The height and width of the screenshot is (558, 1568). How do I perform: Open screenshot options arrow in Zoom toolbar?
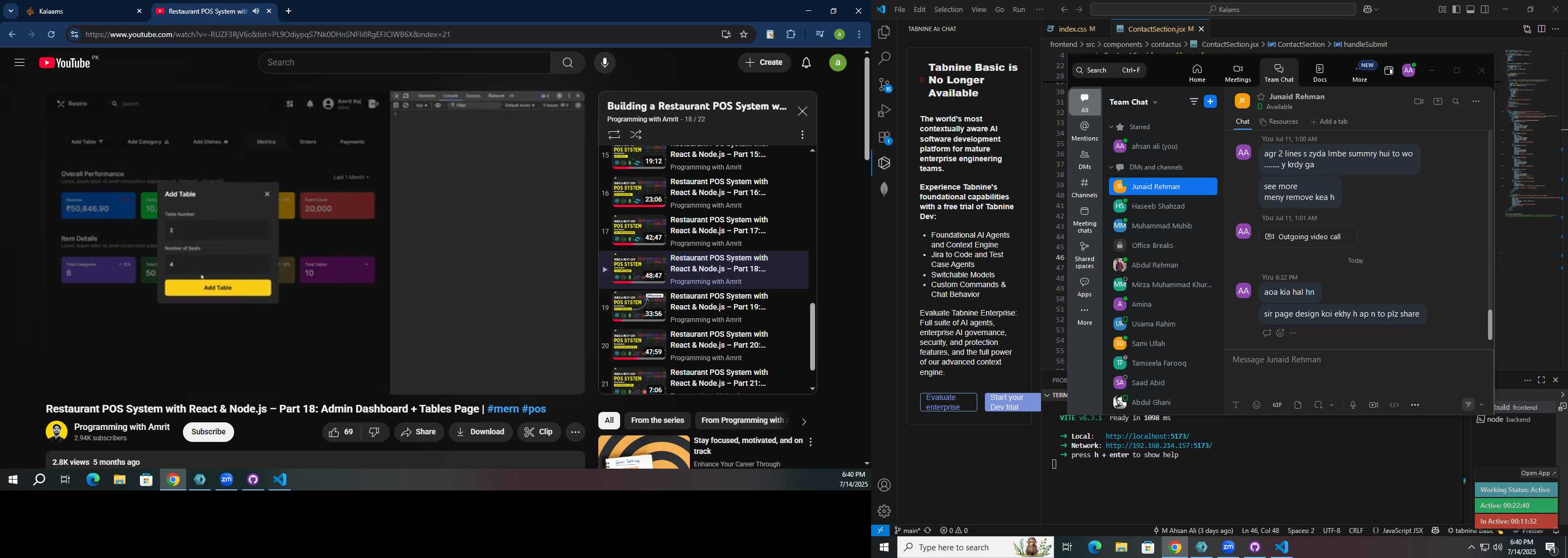(1332, 405)
